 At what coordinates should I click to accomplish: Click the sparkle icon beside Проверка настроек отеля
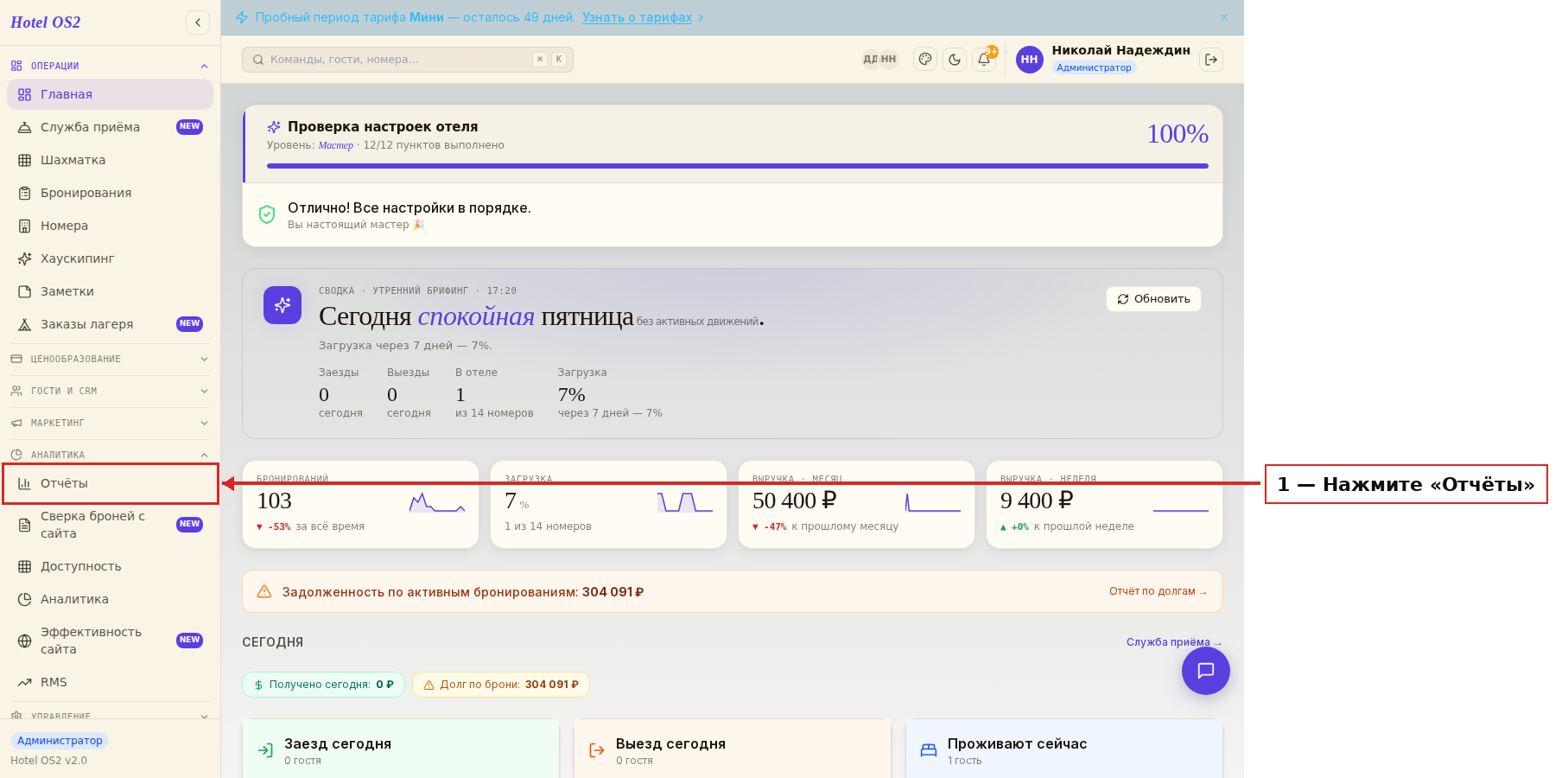[274, 127]
